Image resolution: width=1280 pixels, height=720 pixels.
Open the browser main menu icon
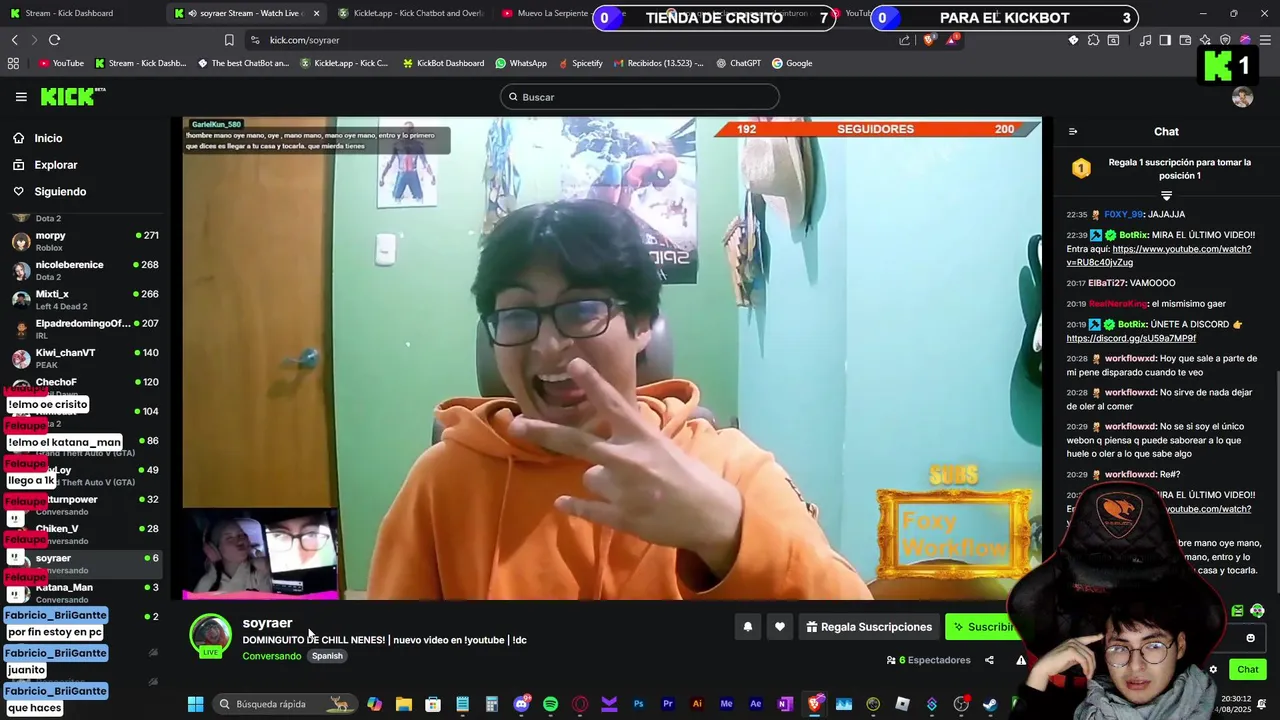(x=1265, y=40)
